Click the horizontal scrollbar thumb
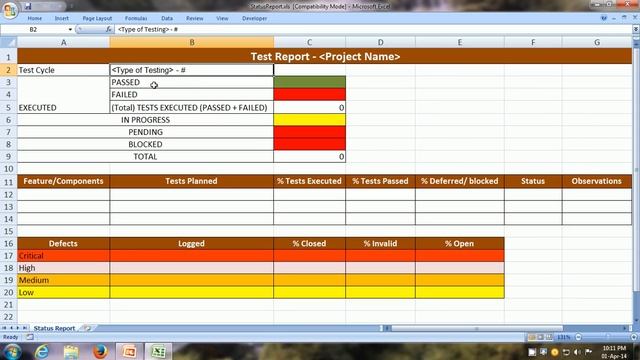 coord(477,328)
